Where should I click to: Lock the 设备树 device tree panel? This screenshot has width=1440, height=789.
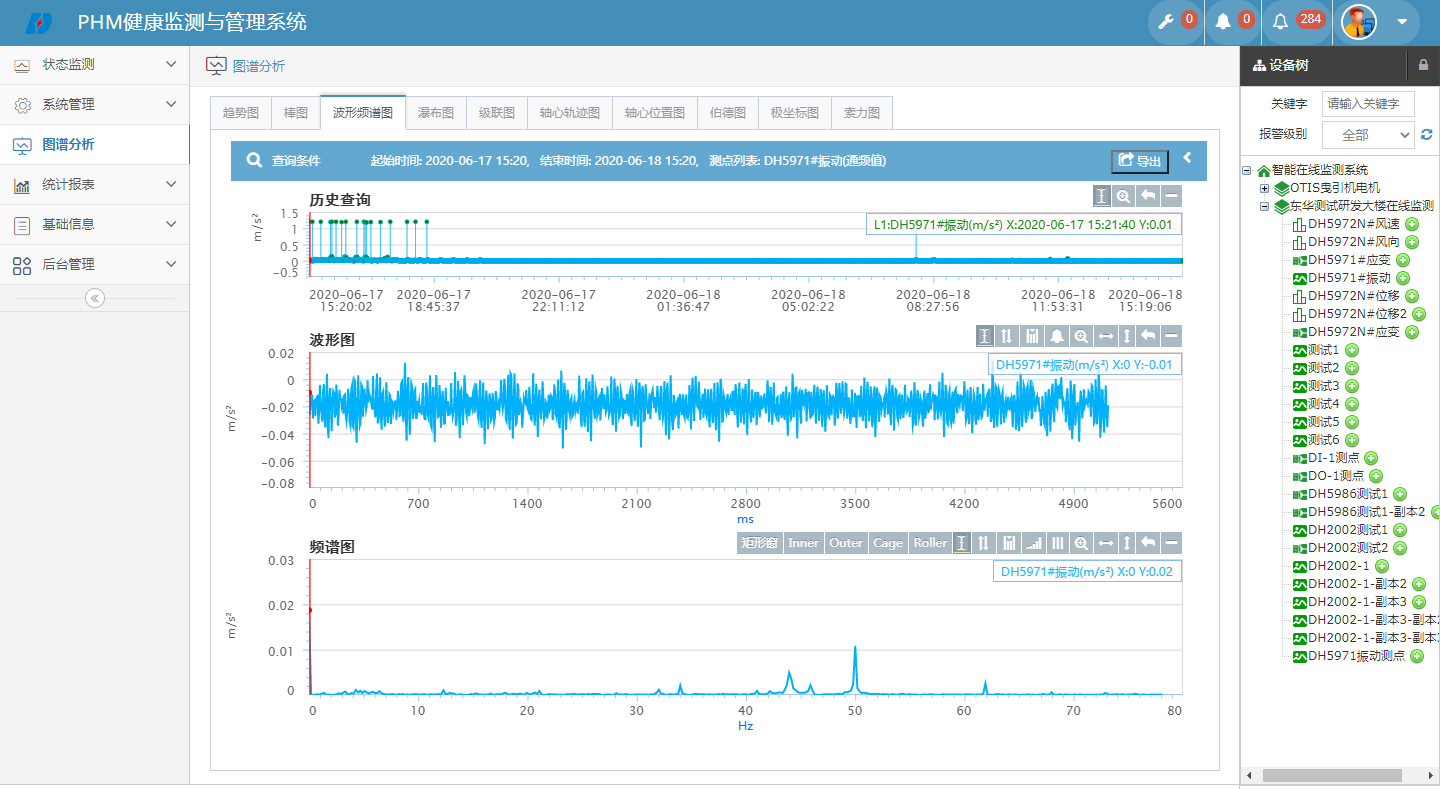coord(1423,66)
